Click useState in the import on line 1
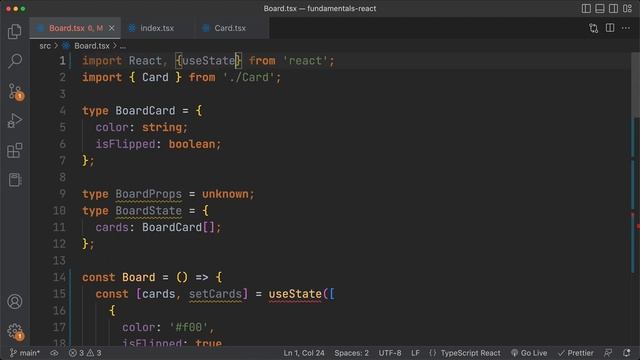 pyautogui.click(x=209, y=61)
